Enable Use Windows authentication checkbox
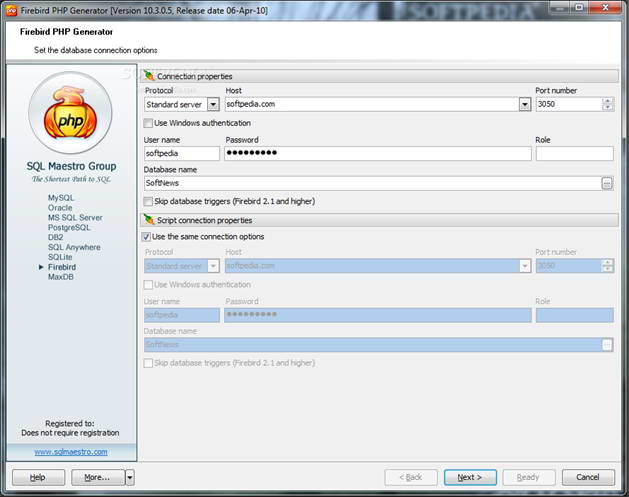Image resolution: width=629 pixels, height=497 pixels. [149, 122]
